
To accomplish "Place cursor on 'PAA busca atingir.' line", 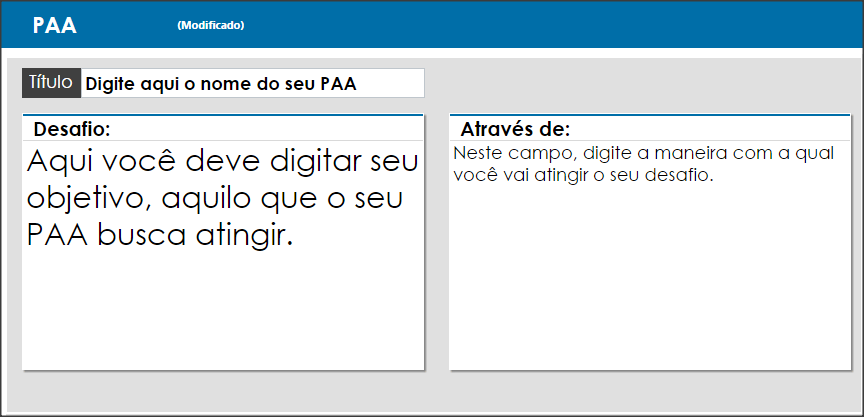I will [159, 235].
